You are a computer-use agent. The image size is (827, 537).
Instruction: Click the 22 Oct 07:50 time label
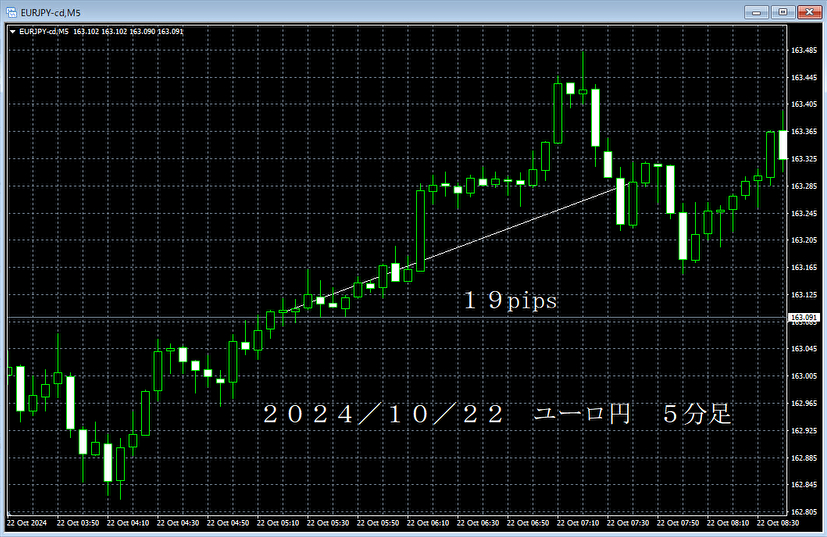tap(678, 523)
